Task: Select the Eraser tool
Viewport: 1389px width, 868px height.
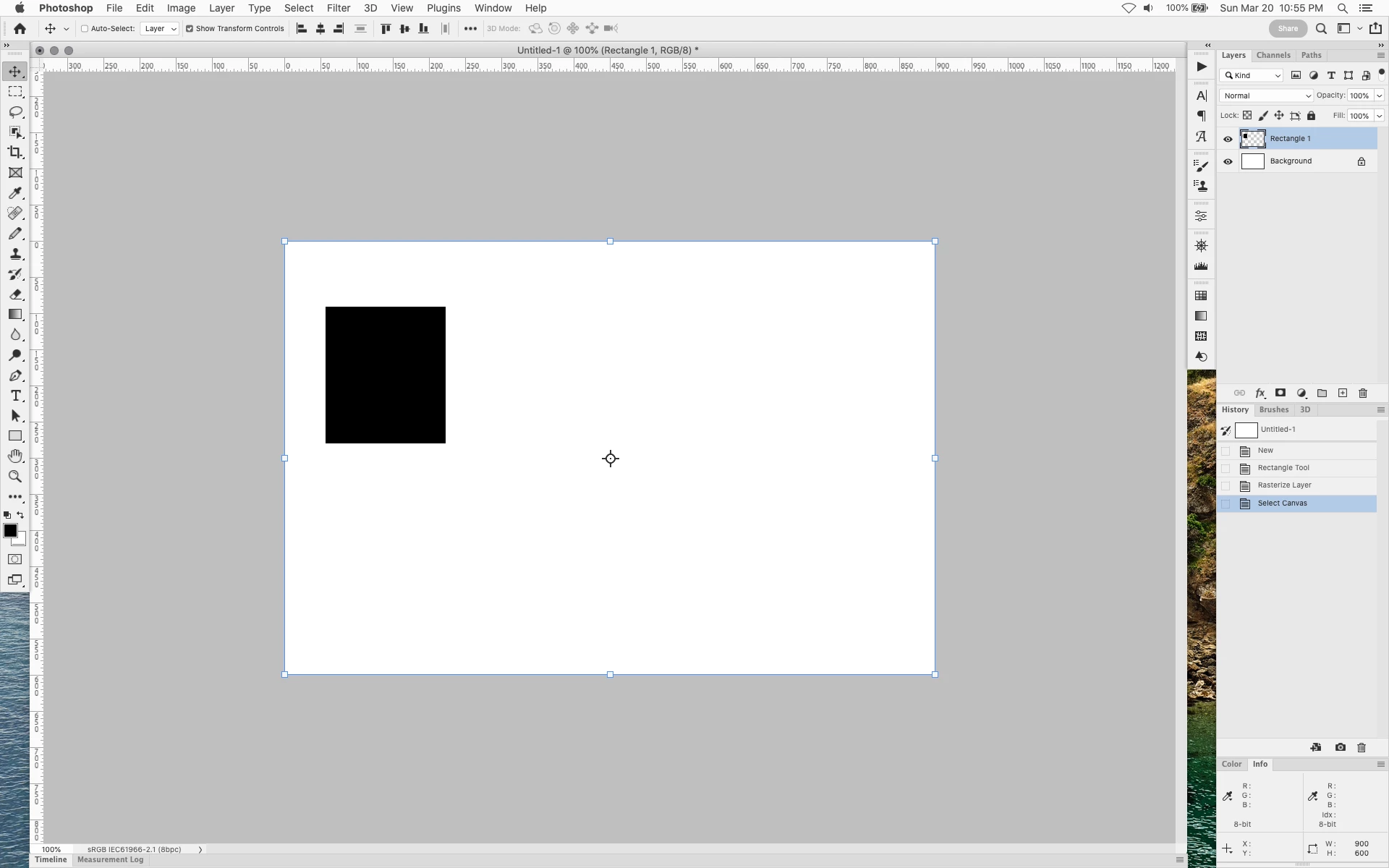Action: [x=15, y=294]
